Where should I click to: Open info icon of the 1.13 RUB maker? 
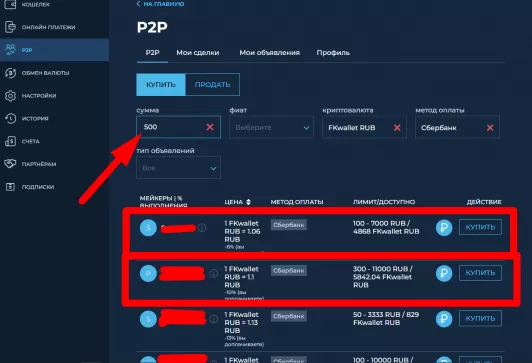click(213, 319)
